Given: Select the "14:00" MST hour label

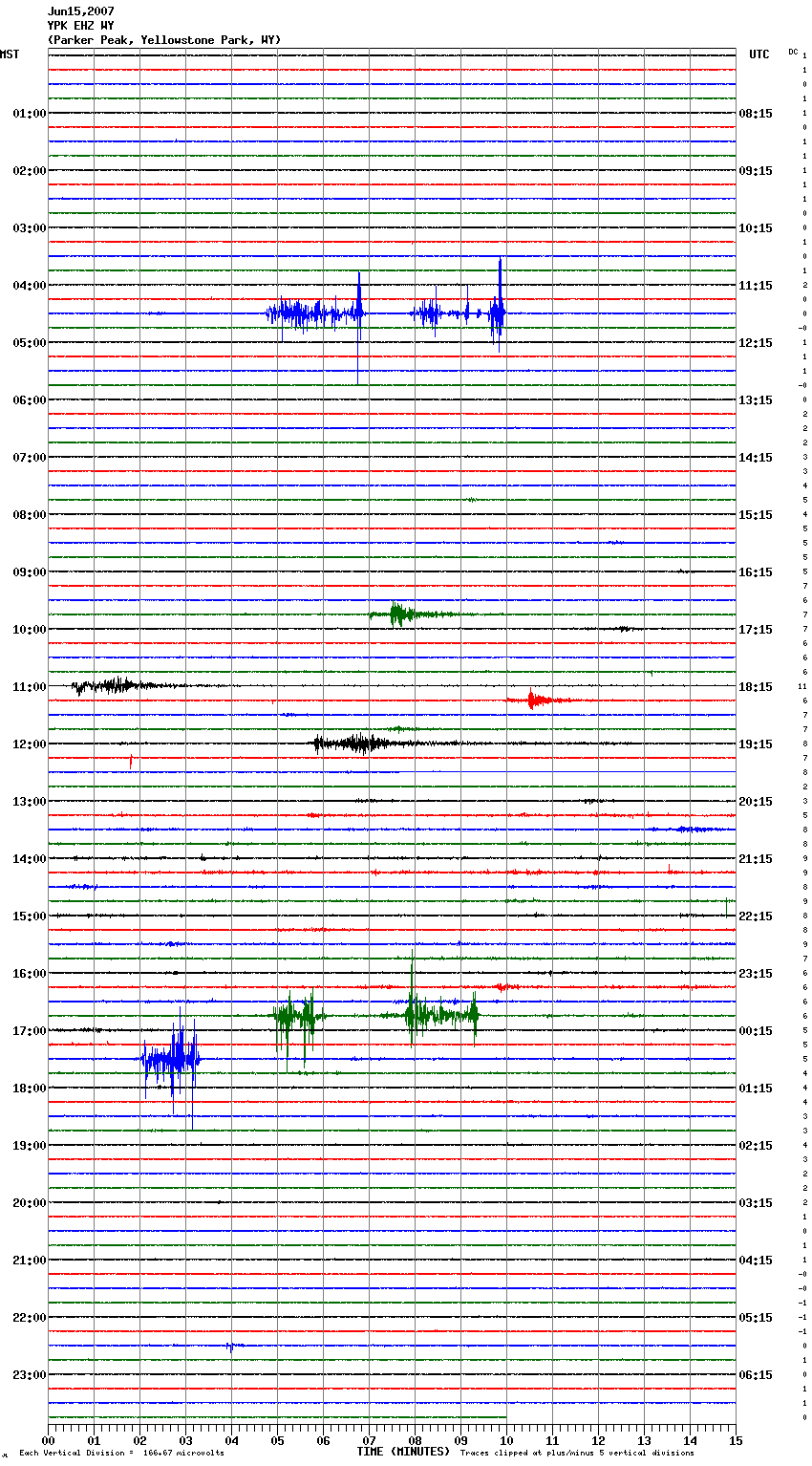Looking at the screenshot, I should tap(30, 859).
